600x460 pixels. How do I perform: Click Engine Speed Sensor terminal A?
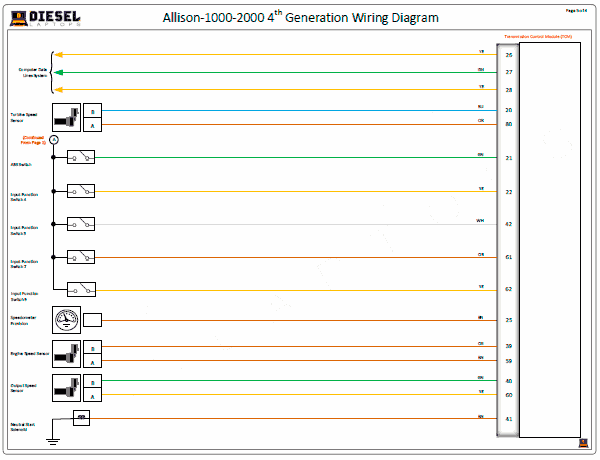(x=93, y=361)
